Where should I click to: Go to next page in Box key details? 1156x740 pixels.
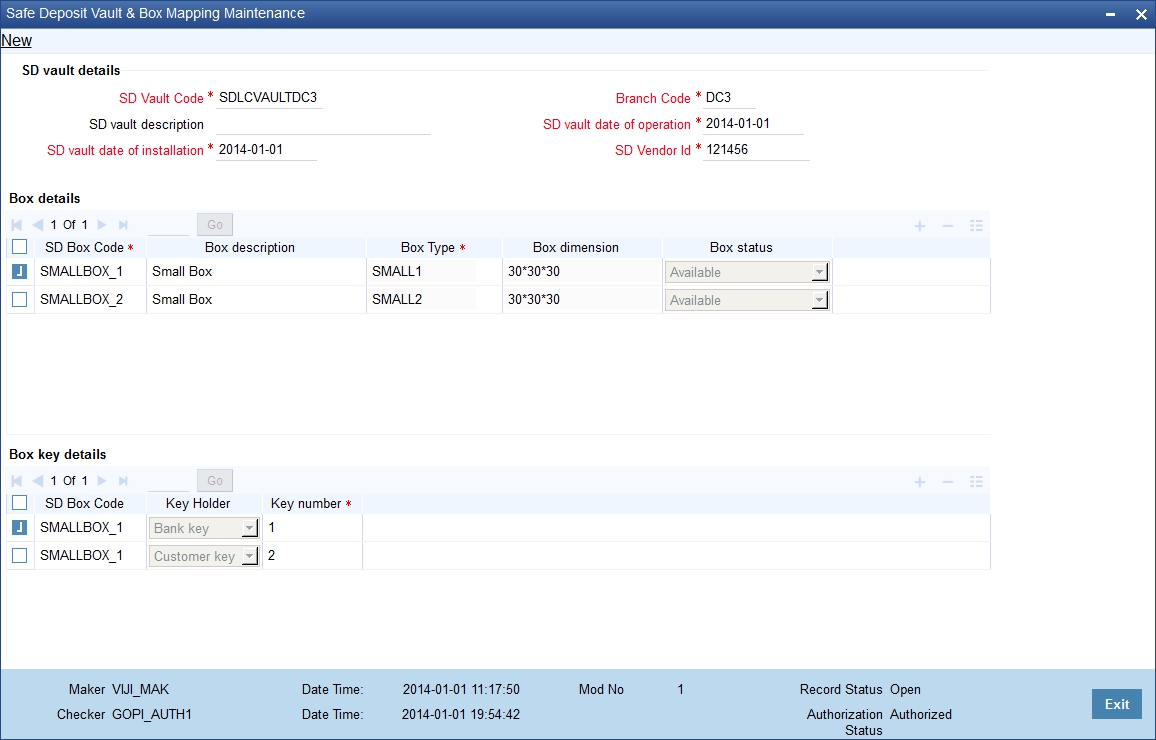[x=102, y=481]
